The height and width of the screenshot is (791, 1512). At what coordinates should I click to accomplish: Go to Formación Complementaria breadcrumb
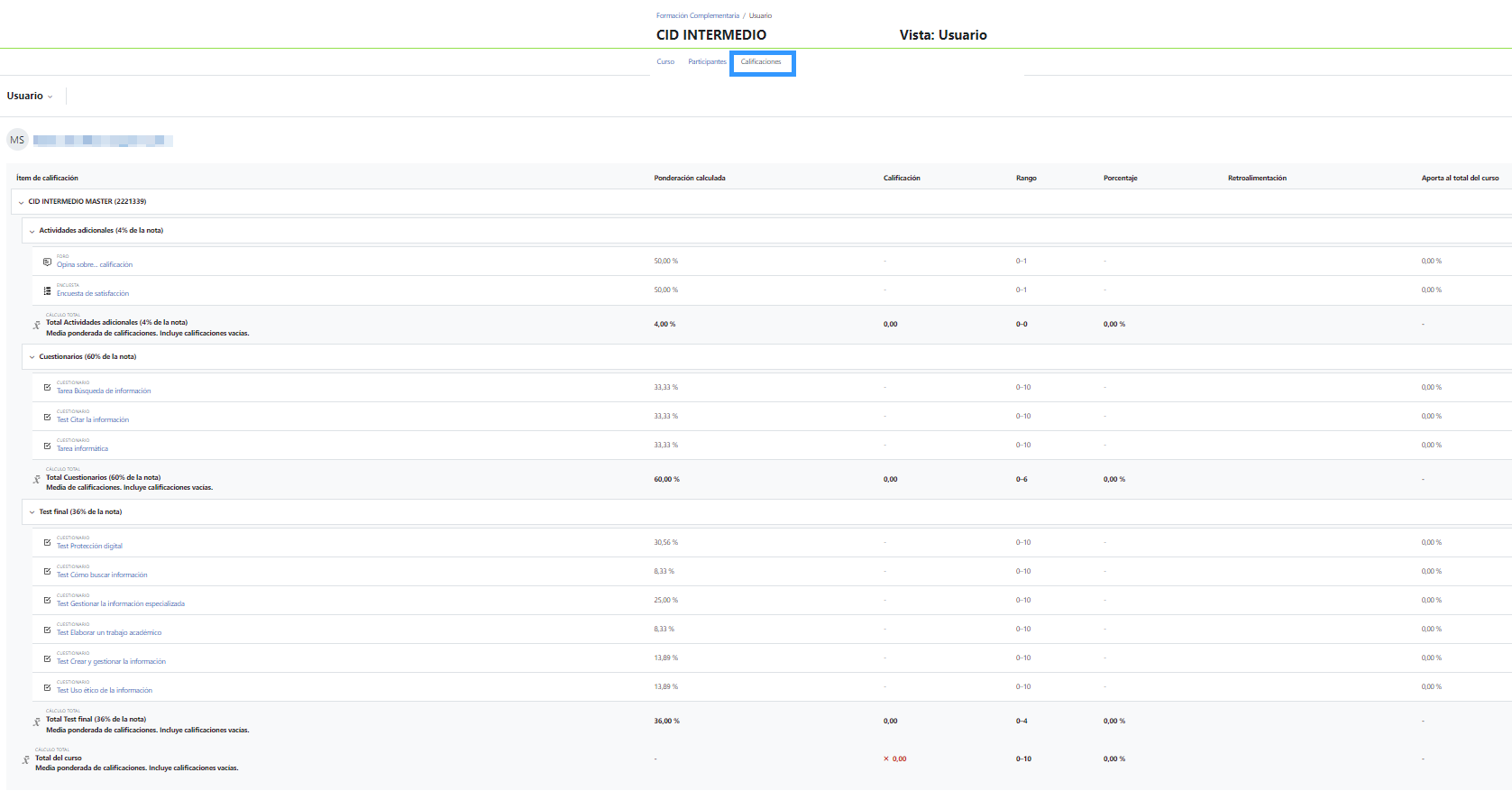click(x=697, y=15)
